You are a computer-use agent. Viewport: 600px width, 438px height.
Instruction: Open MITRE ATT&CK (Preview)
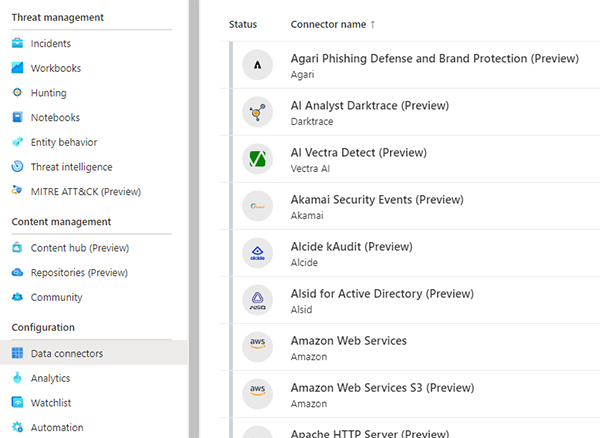pos(86,191)
